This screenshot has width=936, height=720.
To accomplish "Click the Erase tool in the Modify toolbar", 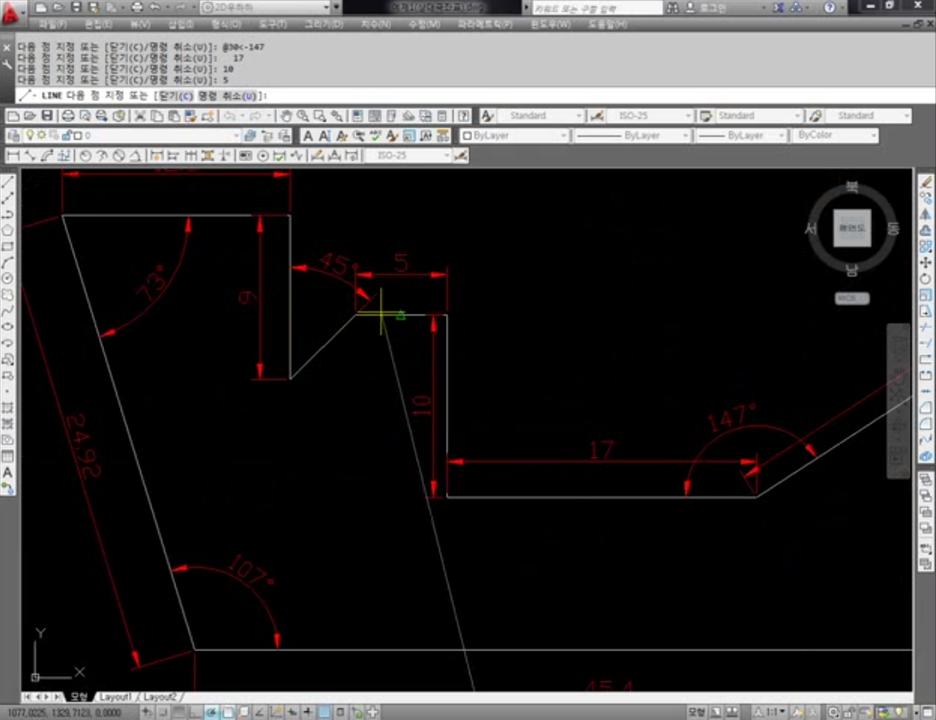I will coord(926,182).
